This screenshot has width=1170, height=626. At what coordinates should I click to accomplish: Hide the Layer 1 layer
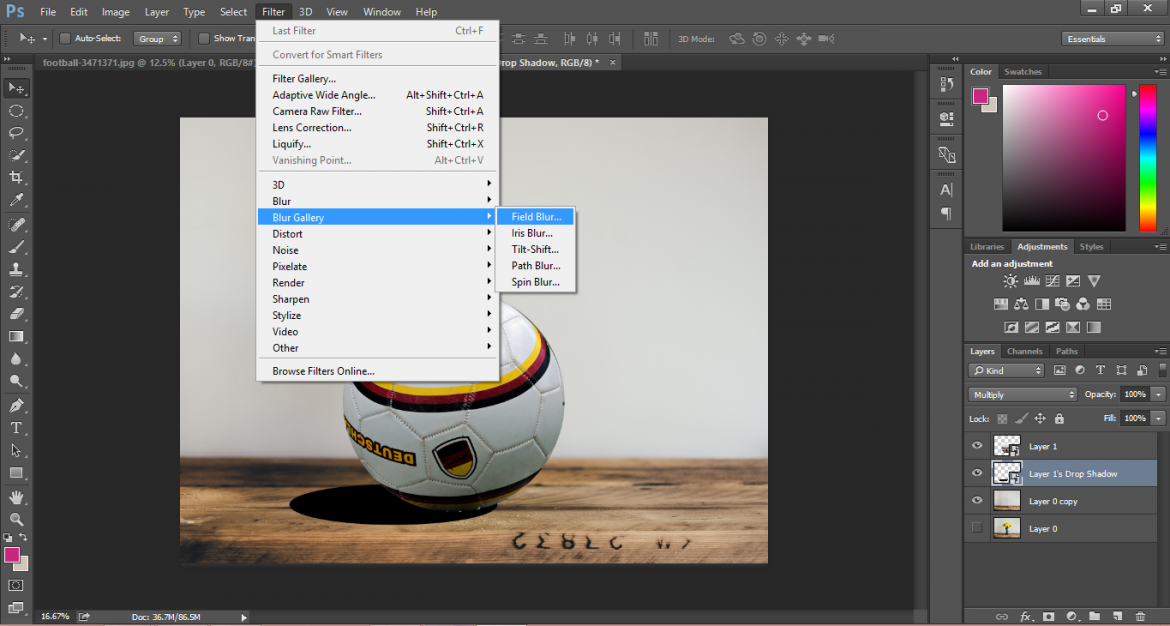point(977,445)
